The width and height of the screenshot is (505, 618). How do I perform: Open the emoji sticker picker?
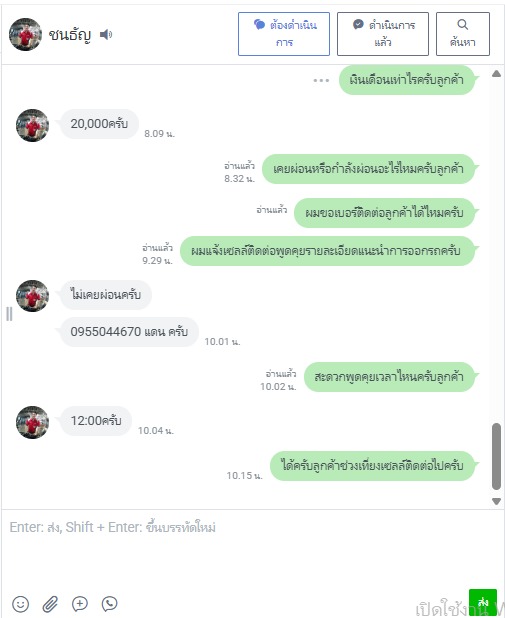20,603
